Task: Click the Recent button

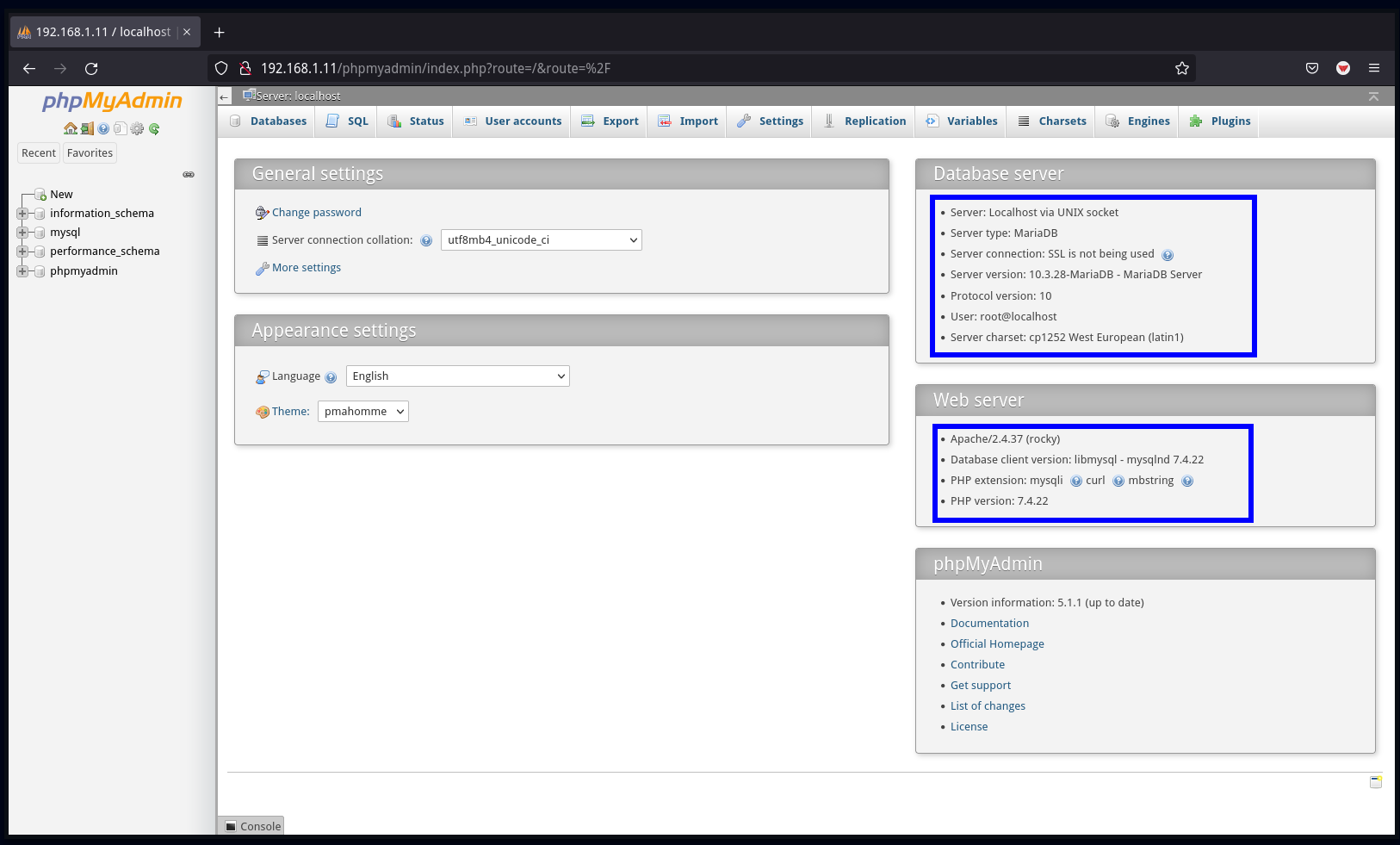Action: pos(39,153)
